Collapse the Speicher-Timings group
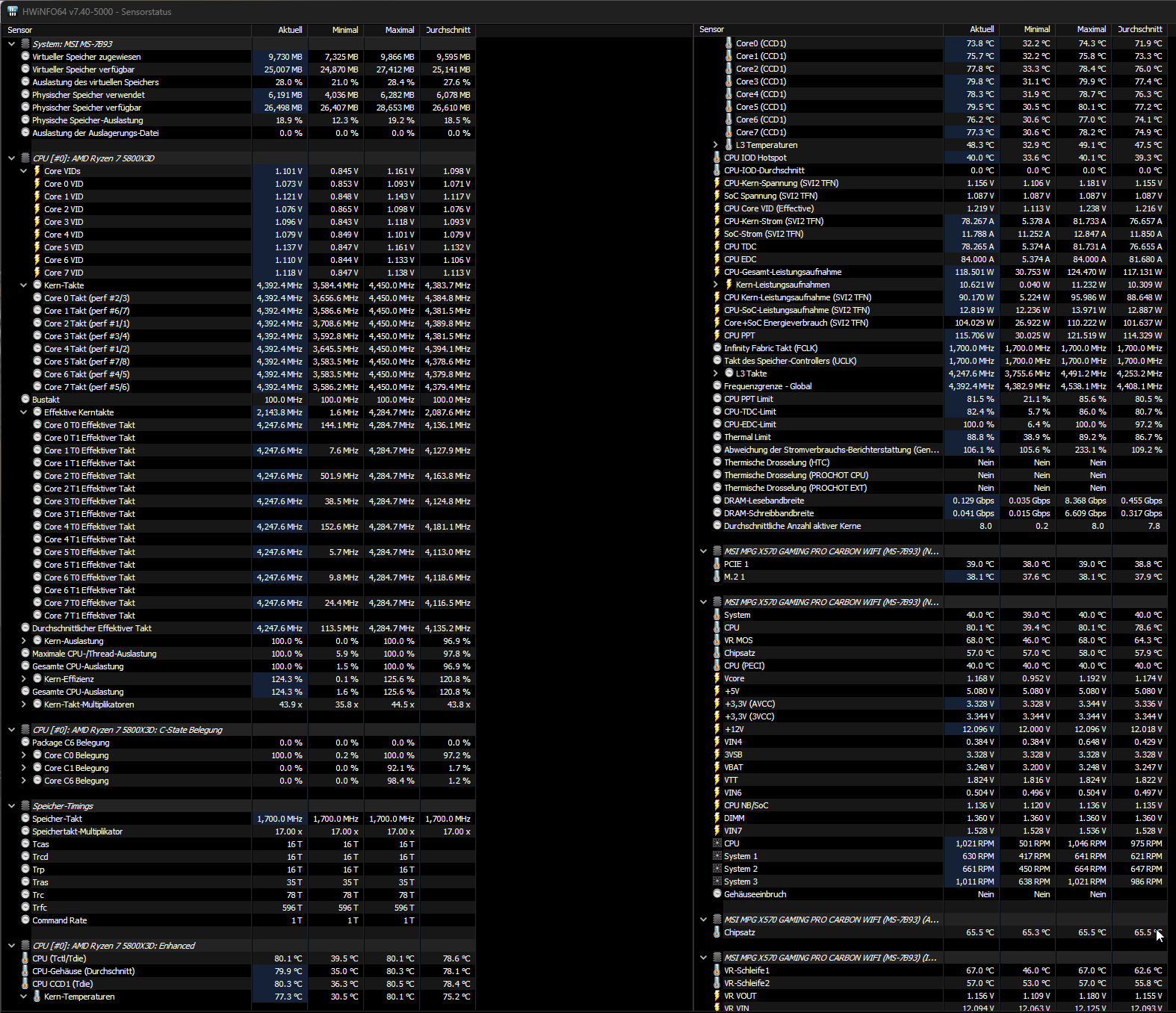The image size is (1176, 1013). pyautogui.click(x=11, y=806)
